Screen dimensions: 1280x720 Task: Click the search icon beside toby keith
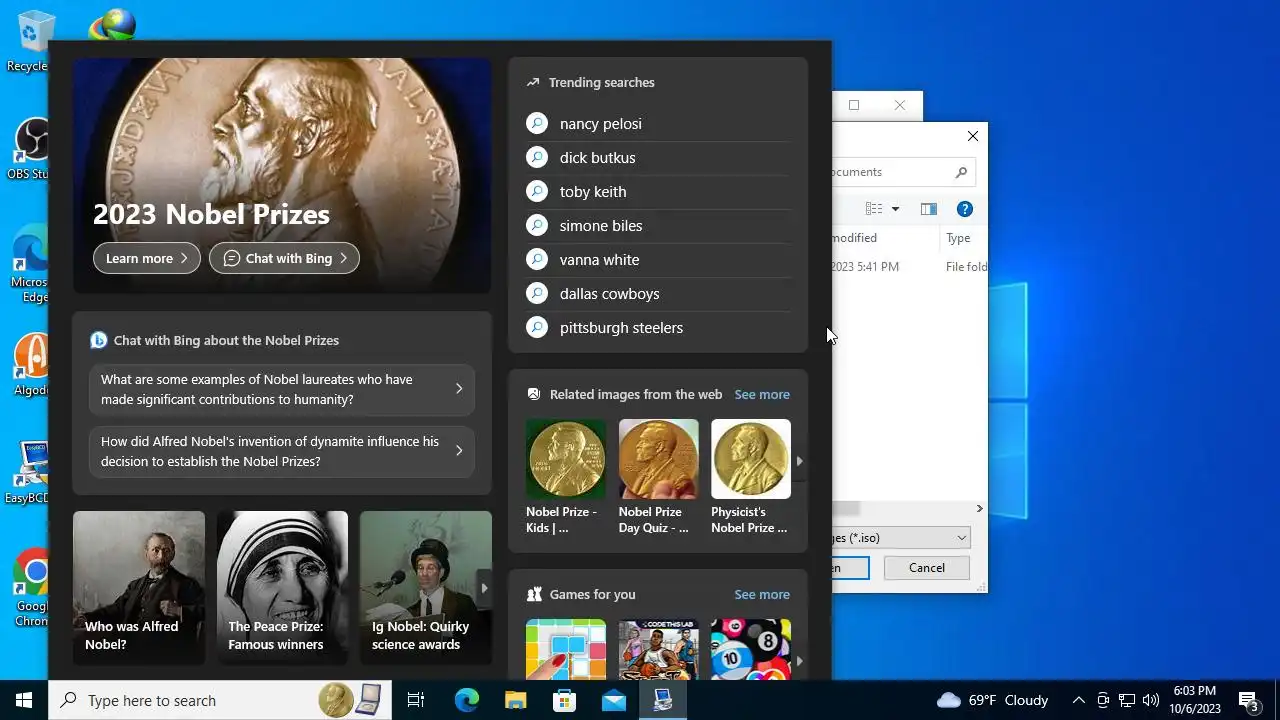(x=537, y=191)
